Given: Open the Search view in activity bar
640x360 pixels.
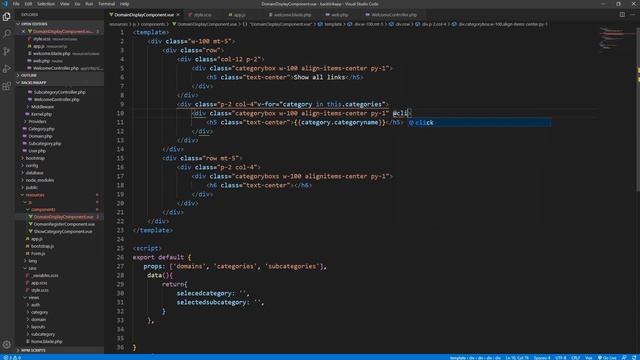Looking at the screenshot, I should tap(7, 34).
